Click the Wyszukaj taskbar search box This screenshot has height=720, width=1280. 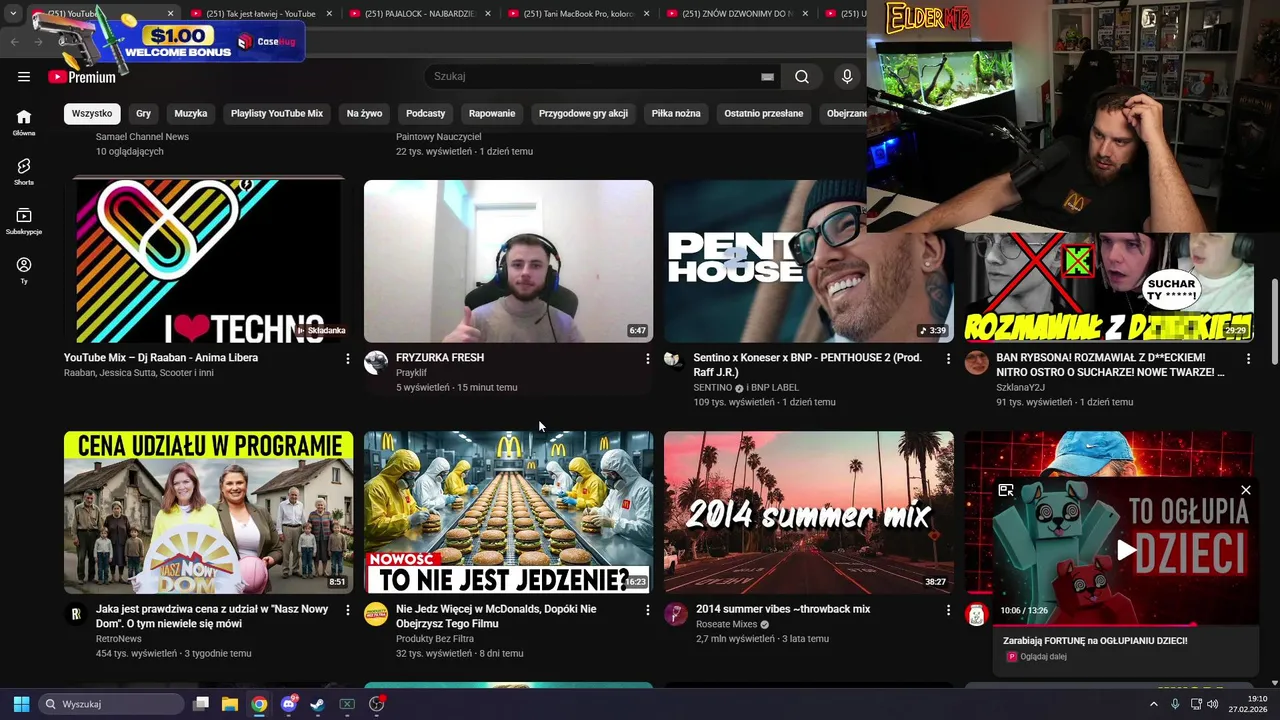(x=110, y=704)
